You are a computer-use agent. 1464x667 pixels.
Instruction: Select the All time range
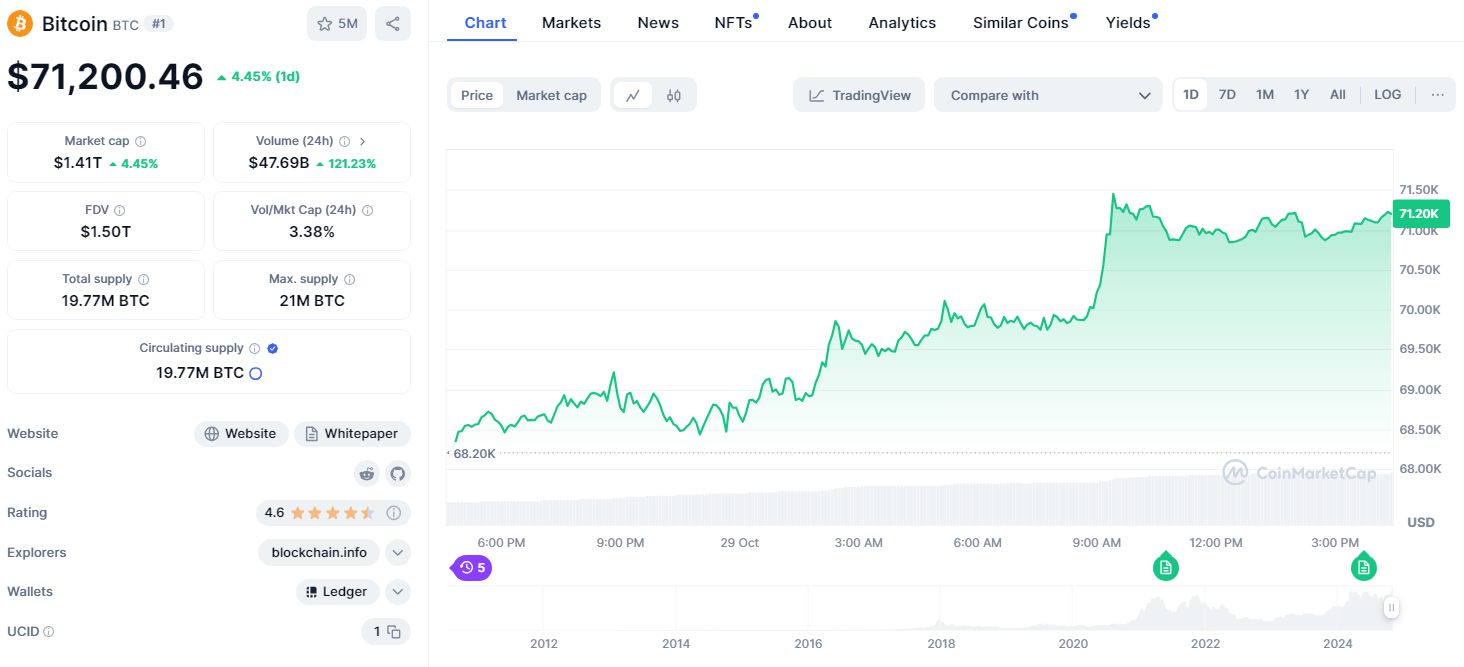pyautogui.click(x=1338, y=95)
